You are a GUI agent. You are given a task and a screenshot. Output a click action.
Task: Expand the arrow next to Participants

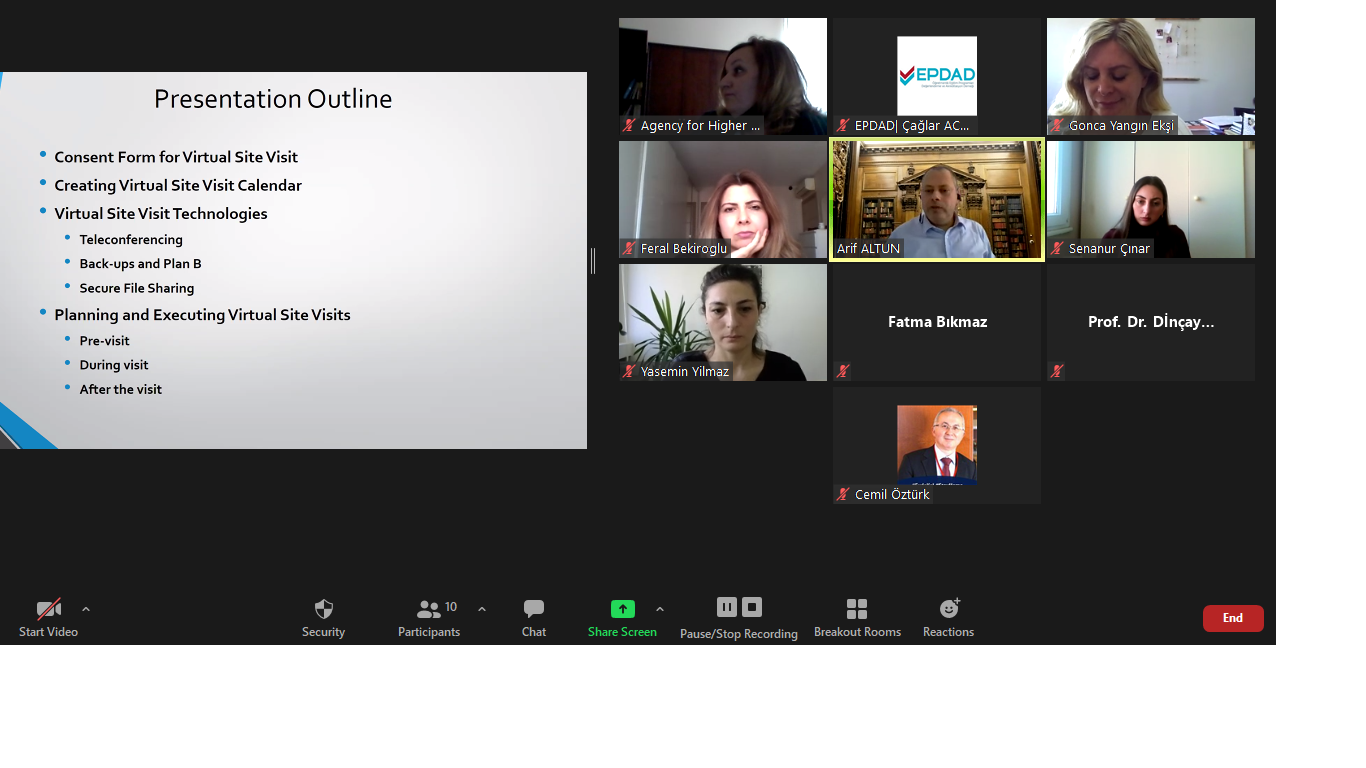coord(482,609)
